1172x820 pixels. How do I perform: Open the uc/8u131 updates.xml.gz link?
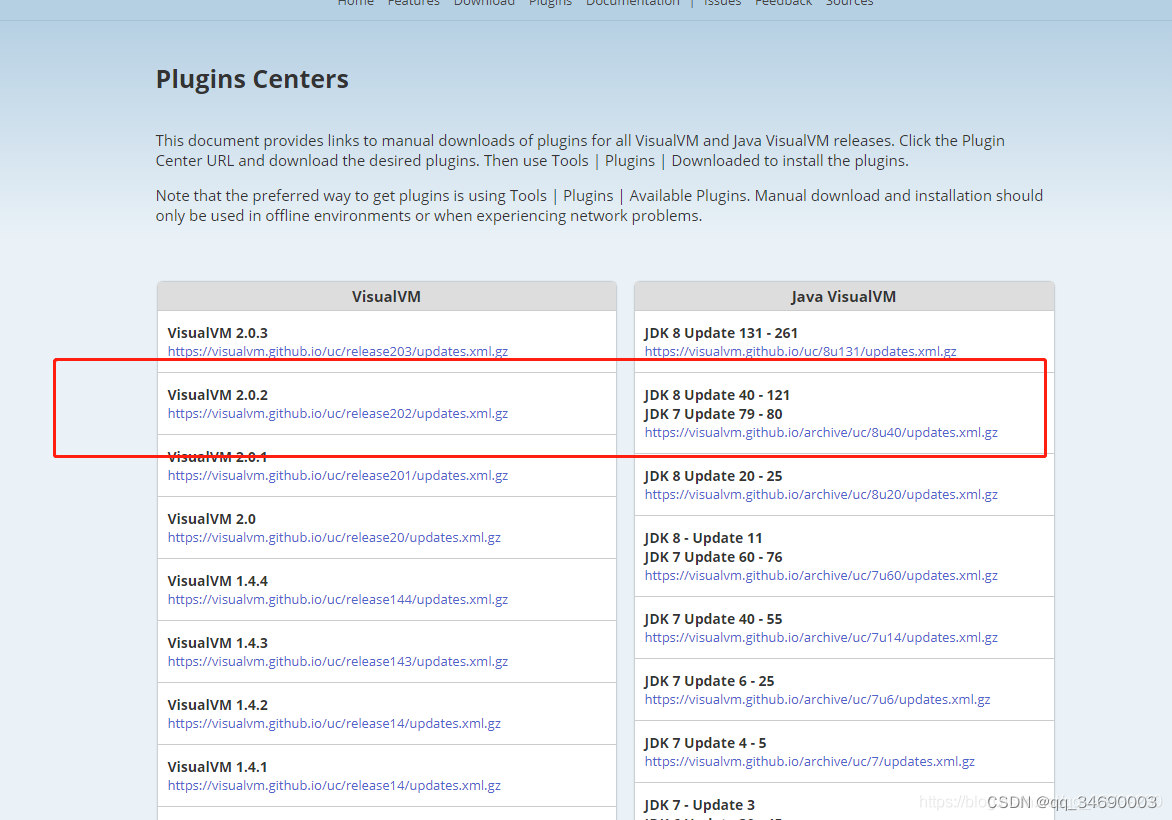click(x=801, y=351)
